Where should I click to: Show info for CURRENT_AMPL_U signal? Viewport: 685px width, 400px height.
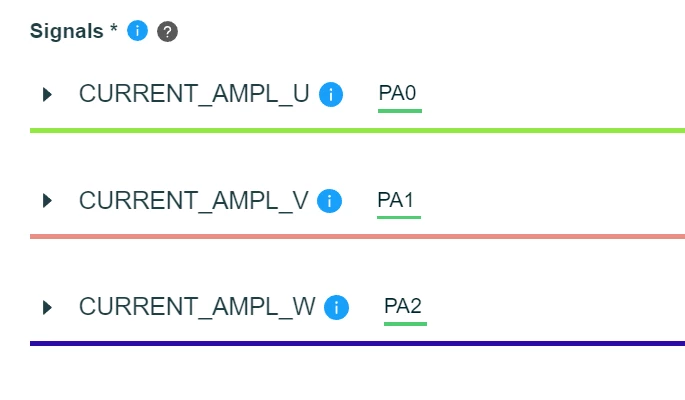331,94
